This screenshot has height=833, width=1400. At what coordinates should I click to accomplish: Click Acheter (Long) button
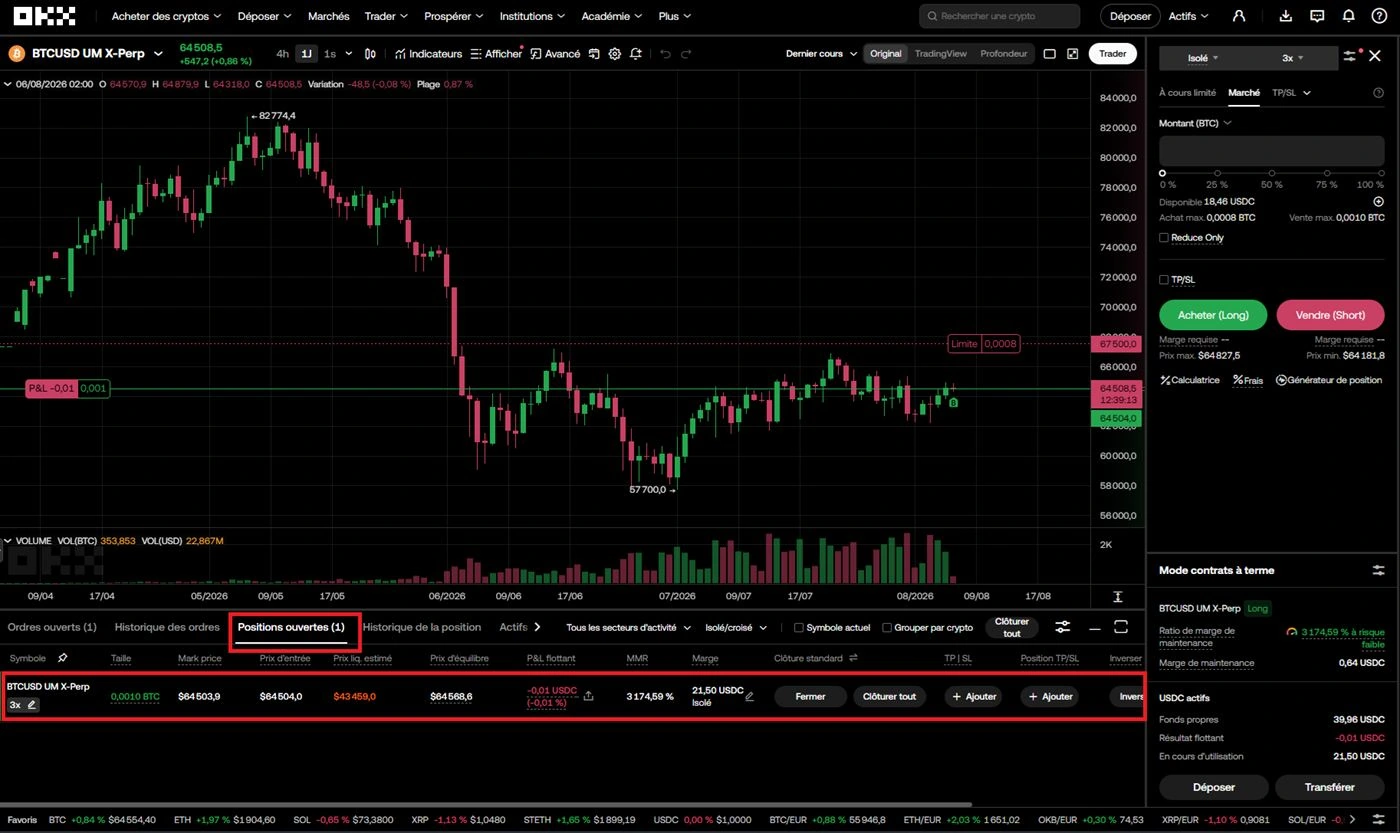pos(1213,315)
